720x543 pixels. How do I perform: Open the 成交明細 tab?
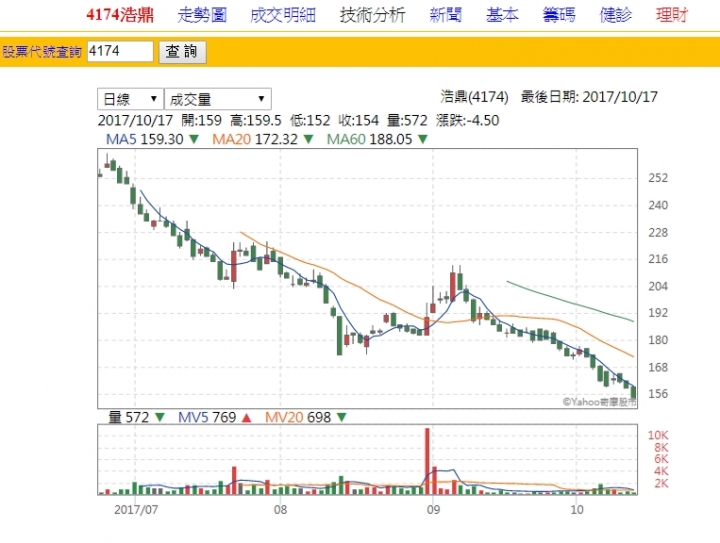pyautogui.click(x=283, y=15)
